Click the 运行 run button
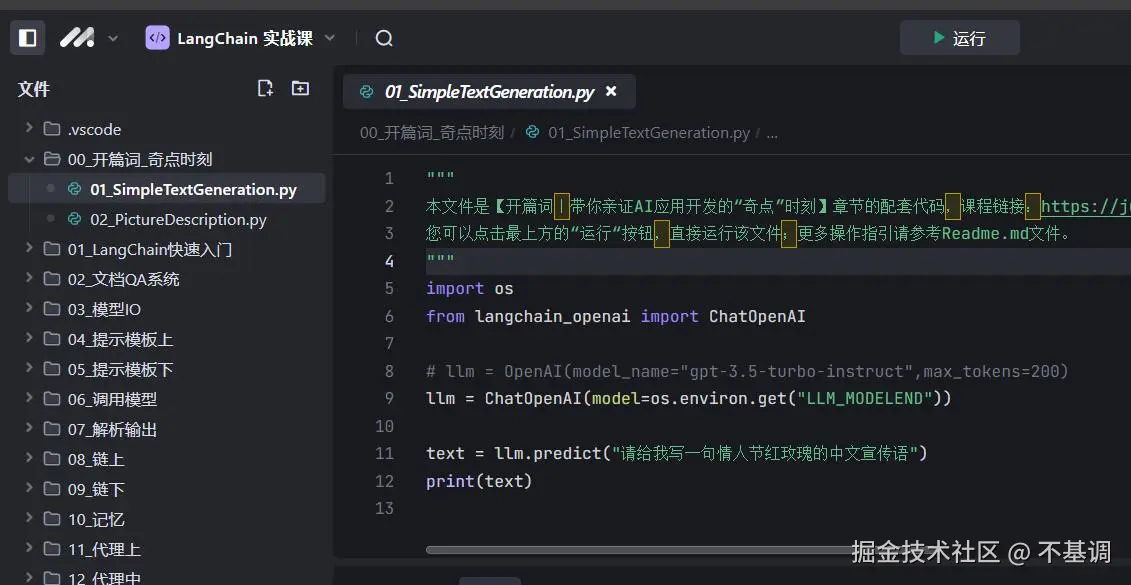Image resolution: width=1131 pixels, height=585 pixels. pyautogui.click(x=959, y=37)
